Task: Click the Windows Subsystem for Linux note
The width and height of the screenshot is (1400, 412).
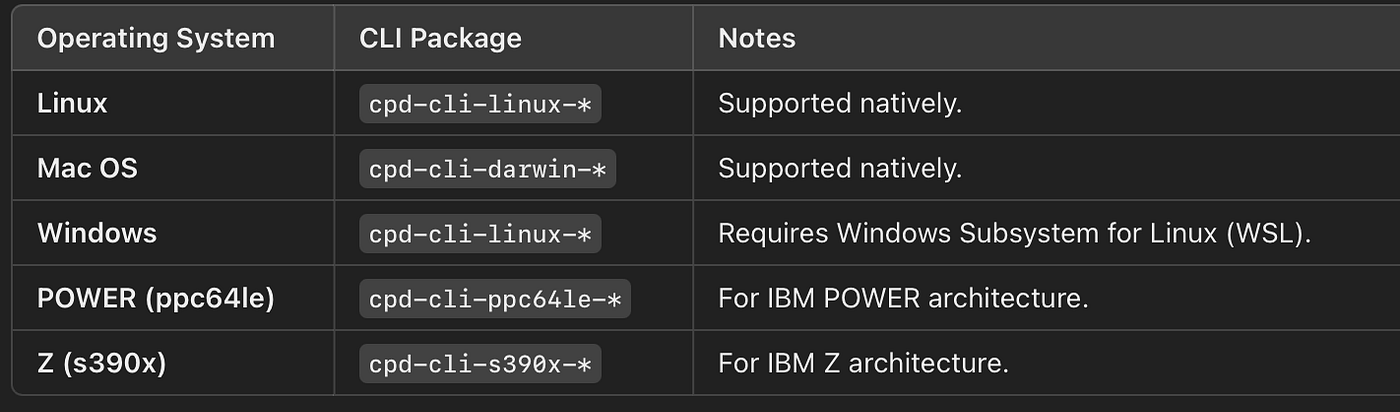Action: (x=1014, y=233)
